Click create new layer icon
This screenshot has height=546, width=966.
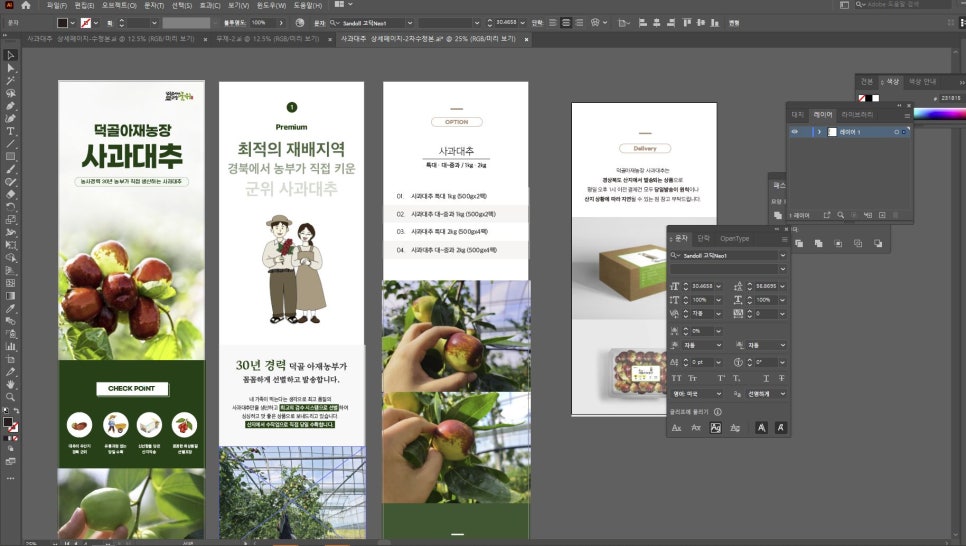point(882,215)
